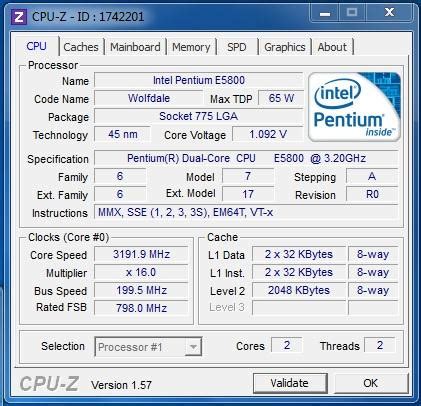Click the Intel Pentium inside logo
Screen dimensions: 421x406
pos(354,107)
